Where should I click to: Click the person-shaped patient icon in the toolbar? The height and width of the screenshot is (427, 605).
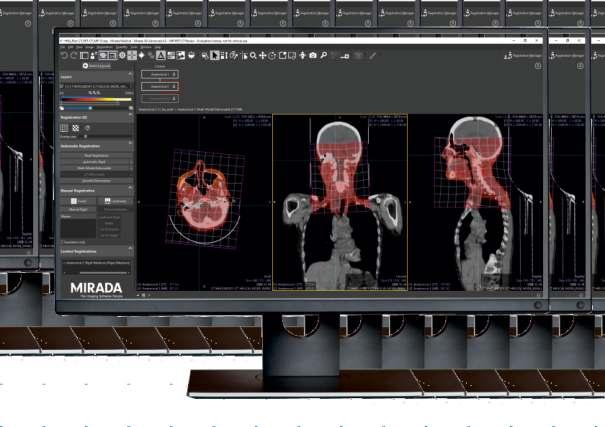[93, 56]
